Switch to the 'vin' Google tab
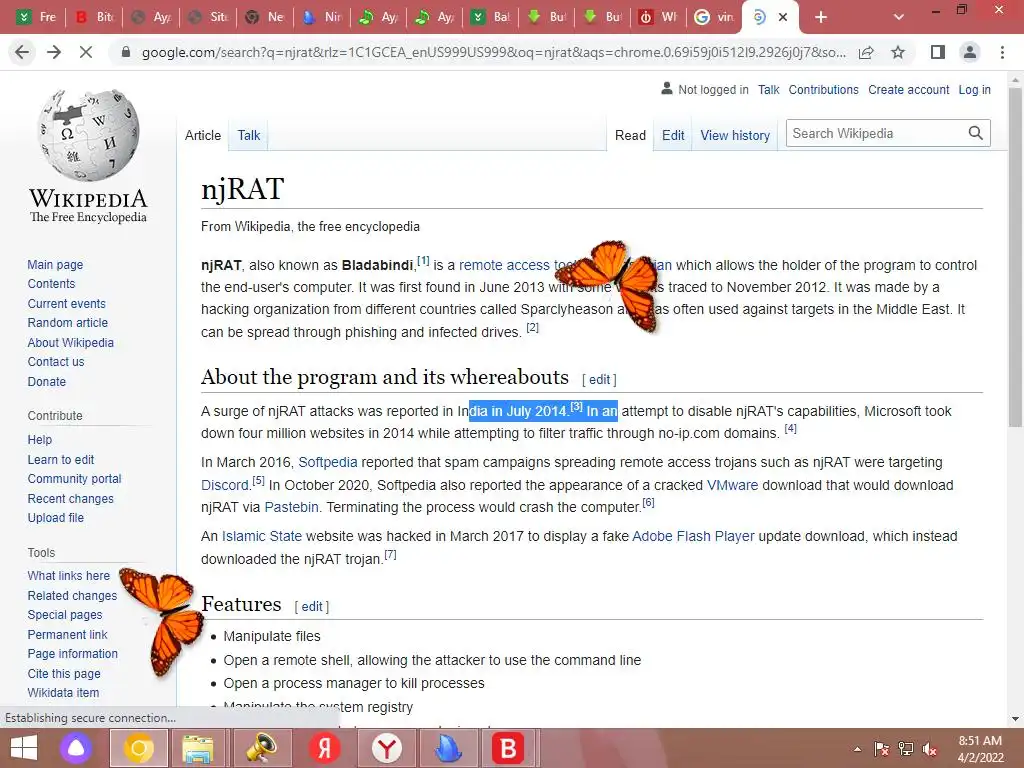1024x768 pixels. [x=715, y=17]
